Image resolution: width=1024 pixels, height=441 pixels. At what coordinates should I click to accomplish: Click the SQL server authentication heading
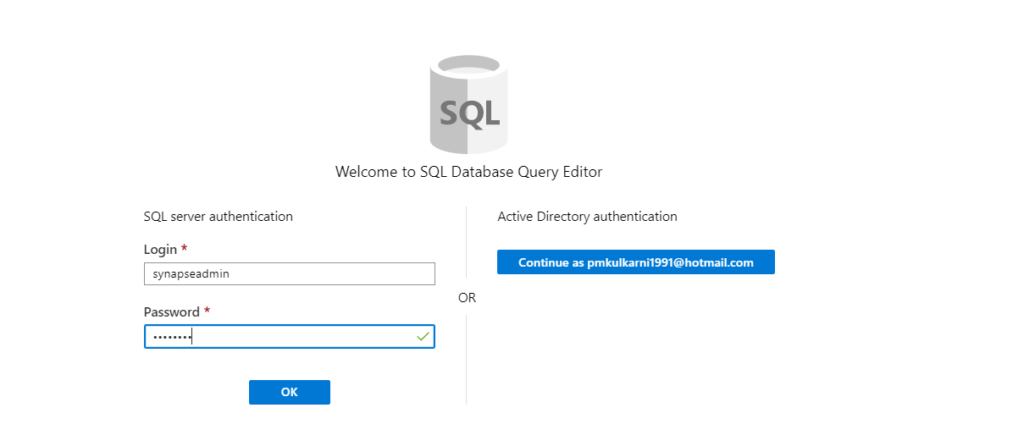(x=218, y=216)
